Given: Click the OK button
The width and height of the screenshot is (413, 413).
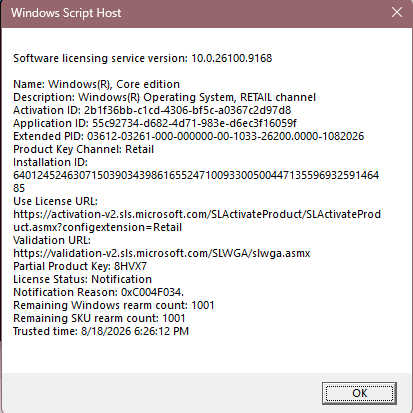Looking at the screenshot, I should coord(359,393).
